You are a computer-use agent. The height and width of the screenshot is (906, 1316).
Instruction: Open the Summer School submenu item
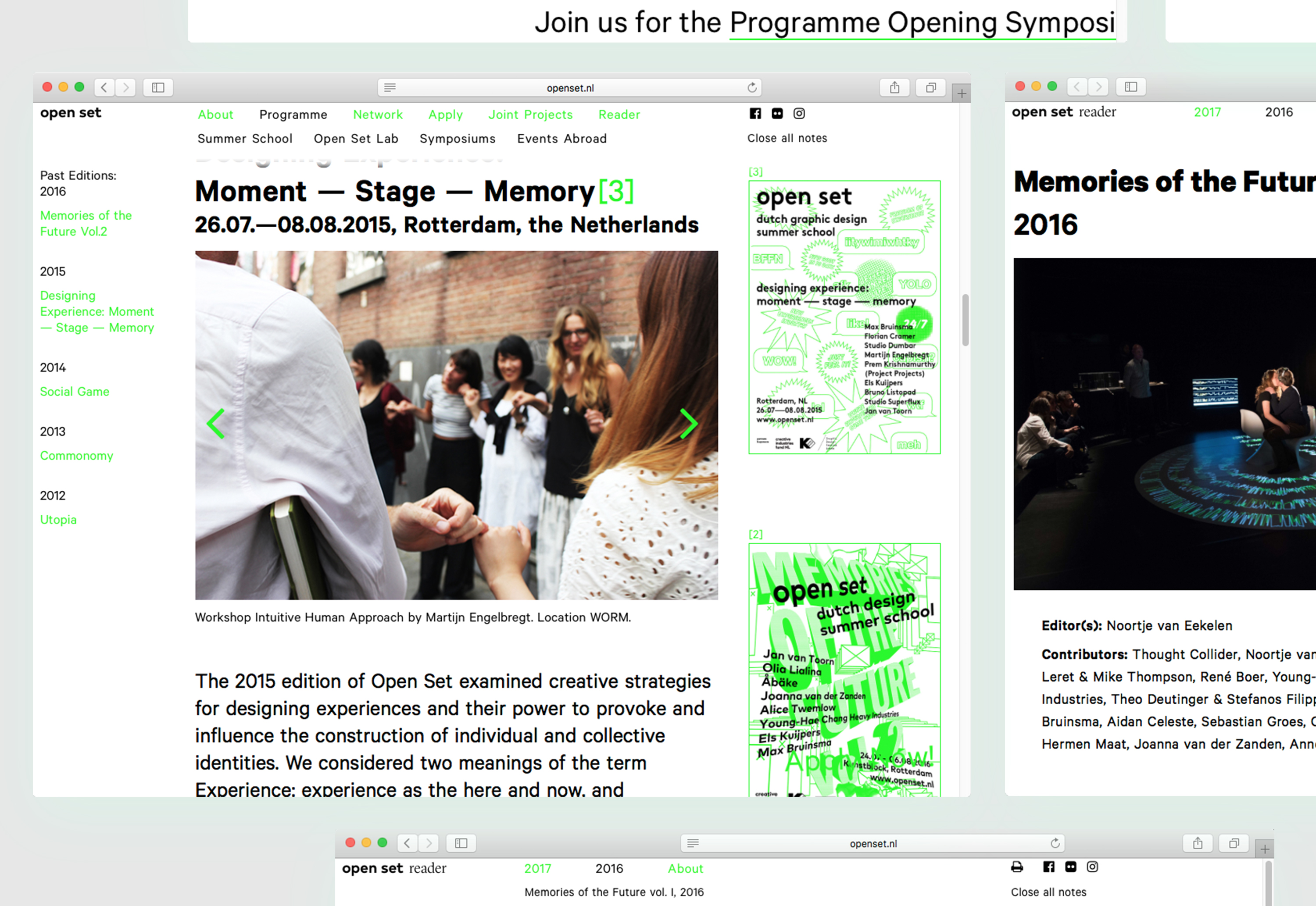coord(245,139)
